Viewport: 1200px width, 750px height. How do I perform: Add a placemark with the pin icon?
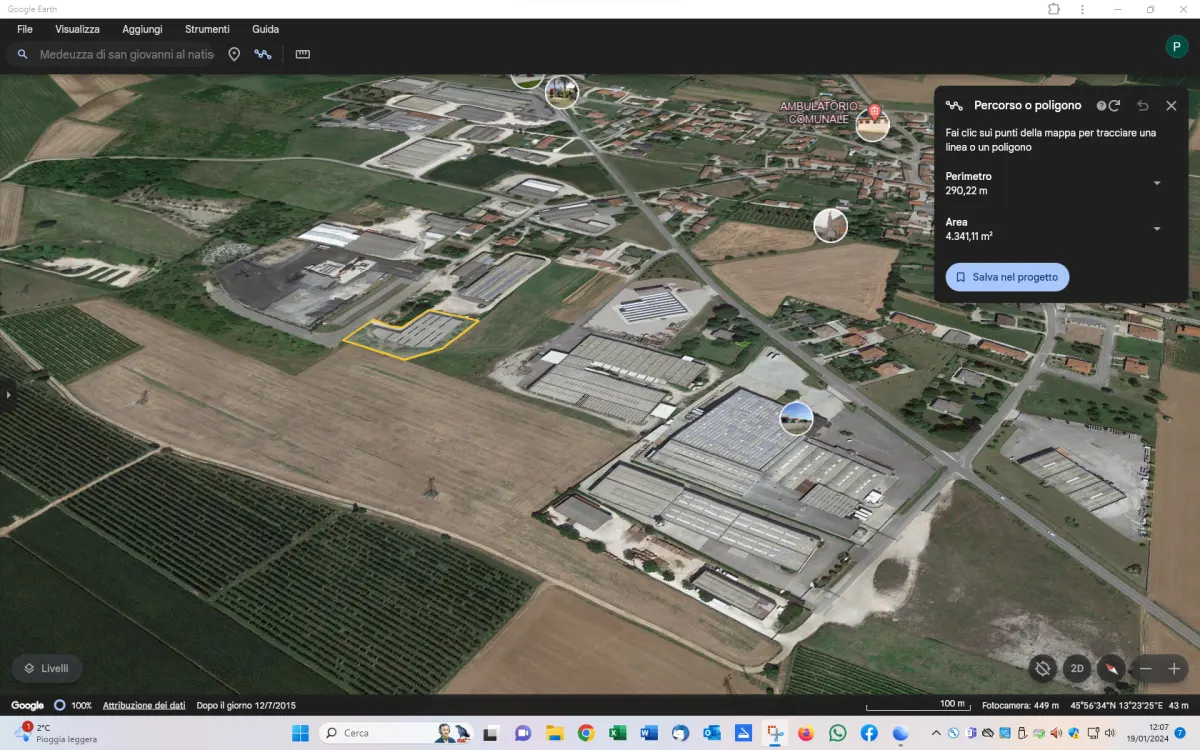(x=234, y=54)
